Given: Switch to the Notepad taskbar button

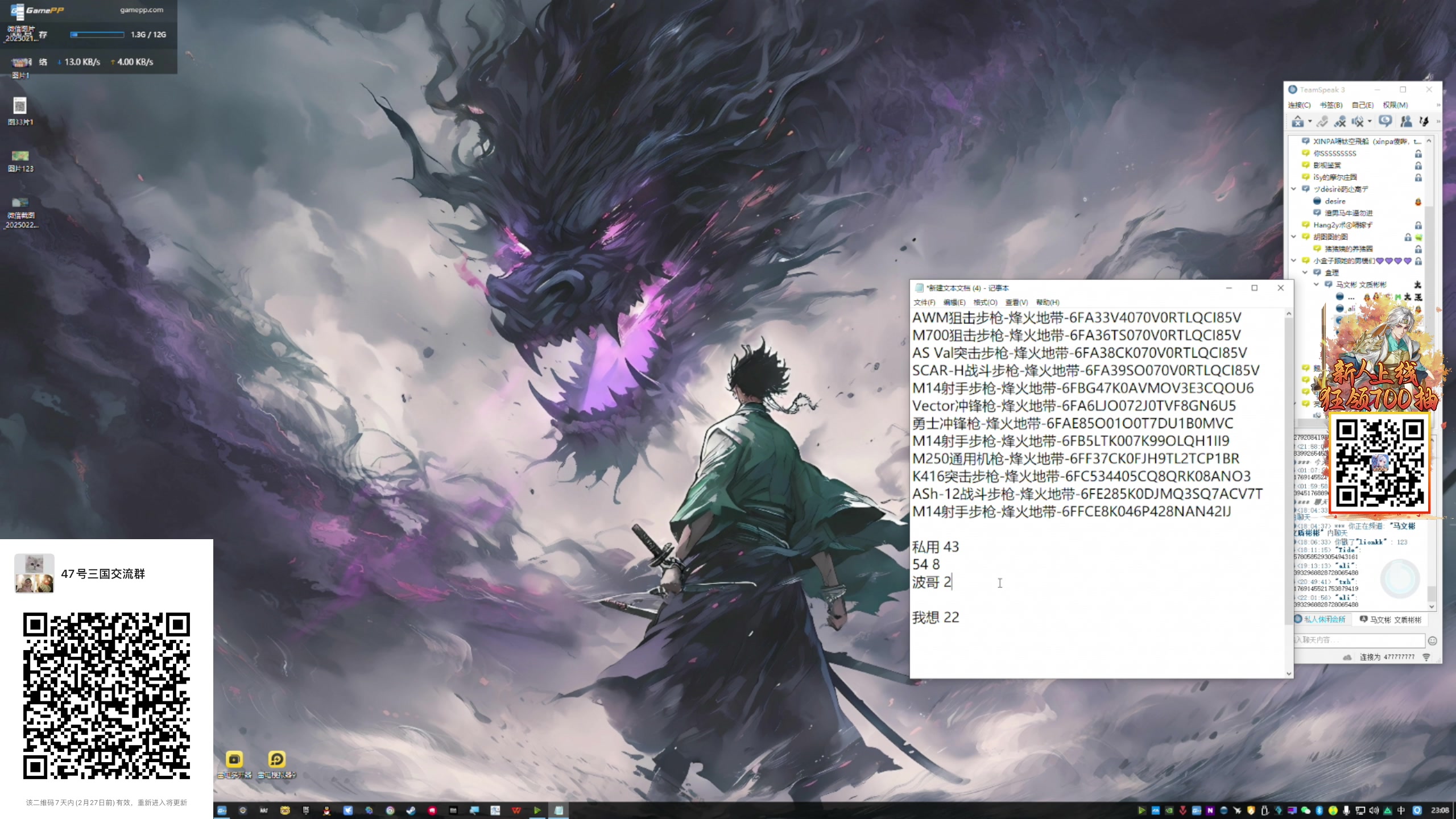Looking at the screenshot, I should (559, 810).
